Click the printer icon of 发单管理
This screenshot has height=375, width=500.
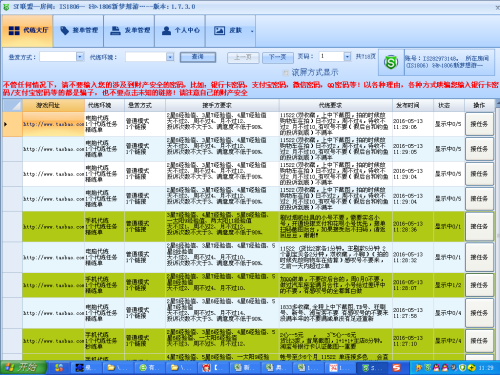point(115,31)
